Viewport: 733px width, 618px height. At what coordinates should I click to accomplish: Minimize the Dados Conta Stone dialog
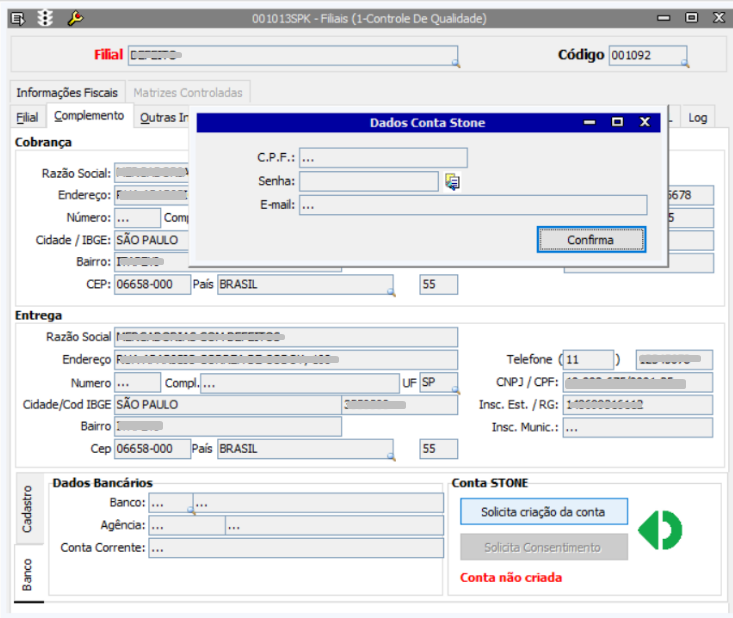[589, 122]
